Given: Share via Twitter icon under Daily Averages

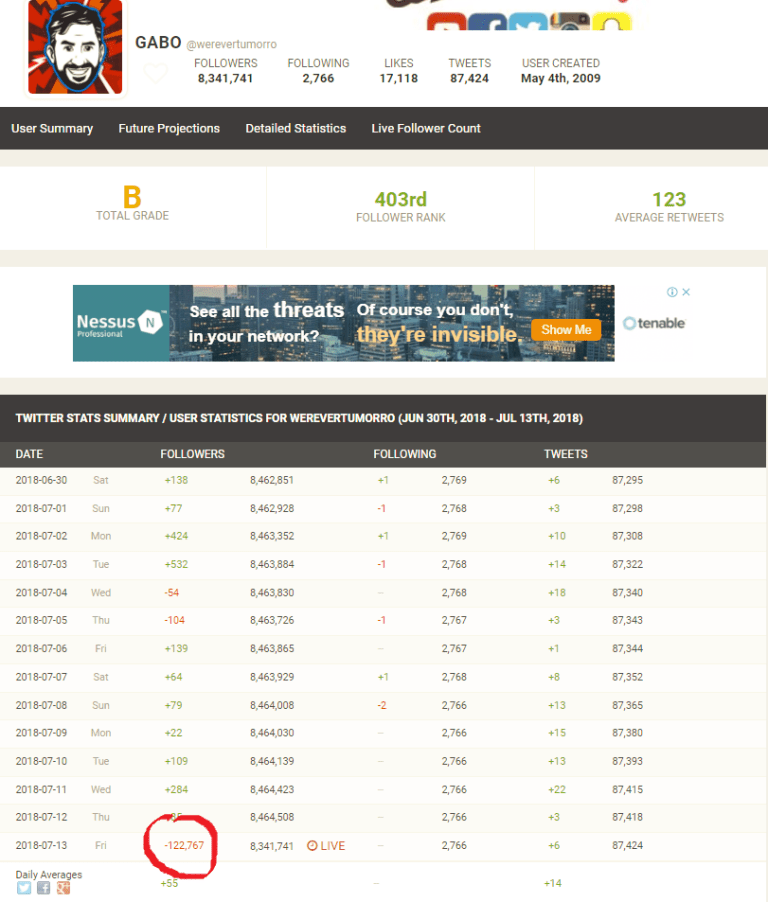Looking at the screenshot, I should click(24, 888).
